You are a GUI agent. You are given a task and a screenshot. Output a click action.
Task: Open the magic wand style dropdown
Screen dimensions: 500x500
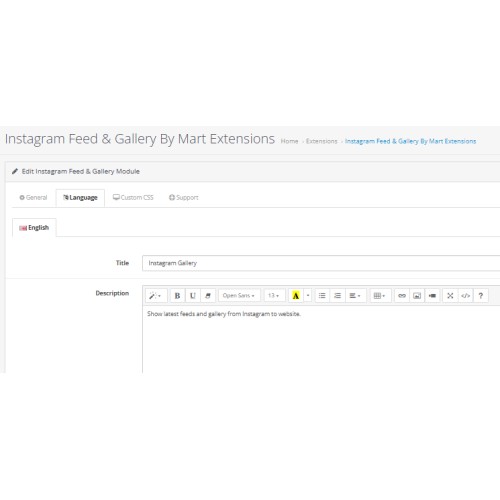coord(155,296)
